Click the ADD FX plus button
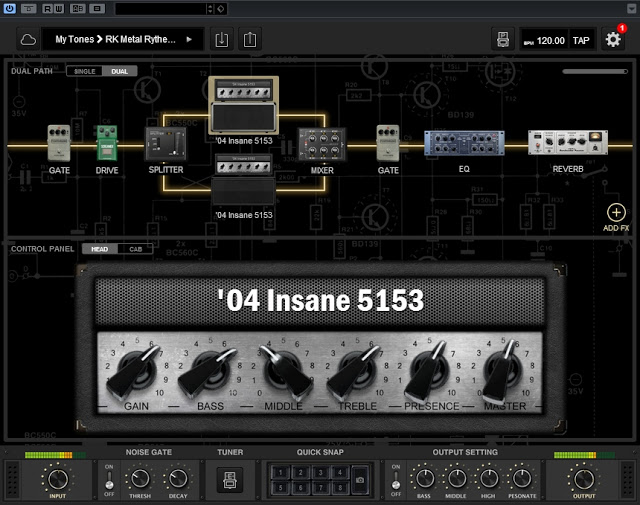 616,212
